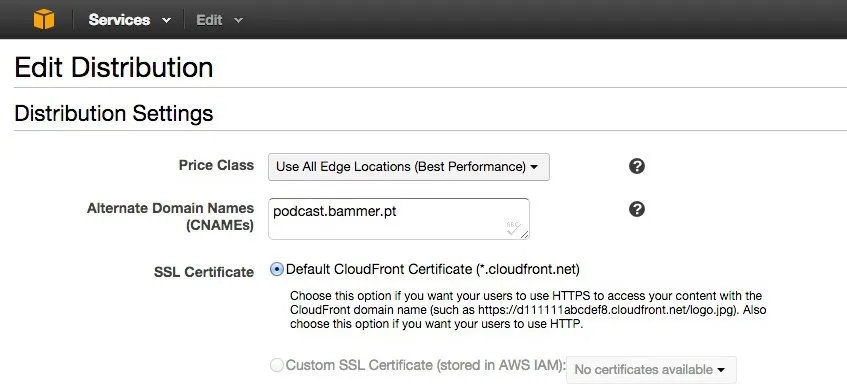Click the spell-check icon in CNAMEs field
Viewport: 847px width, 390px height.
point(514,227)
